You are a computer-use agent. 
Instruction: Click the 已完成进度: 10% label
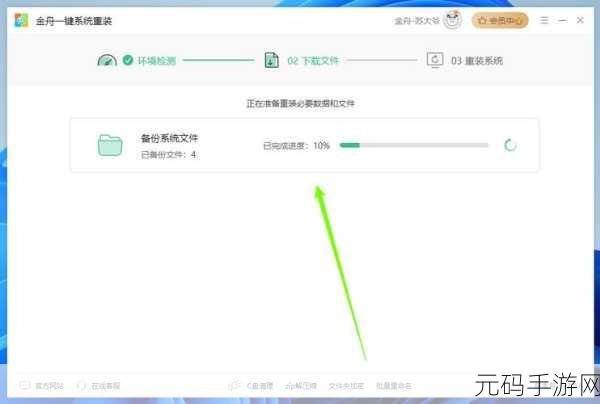pyautogui.click(x=297, y=145)
